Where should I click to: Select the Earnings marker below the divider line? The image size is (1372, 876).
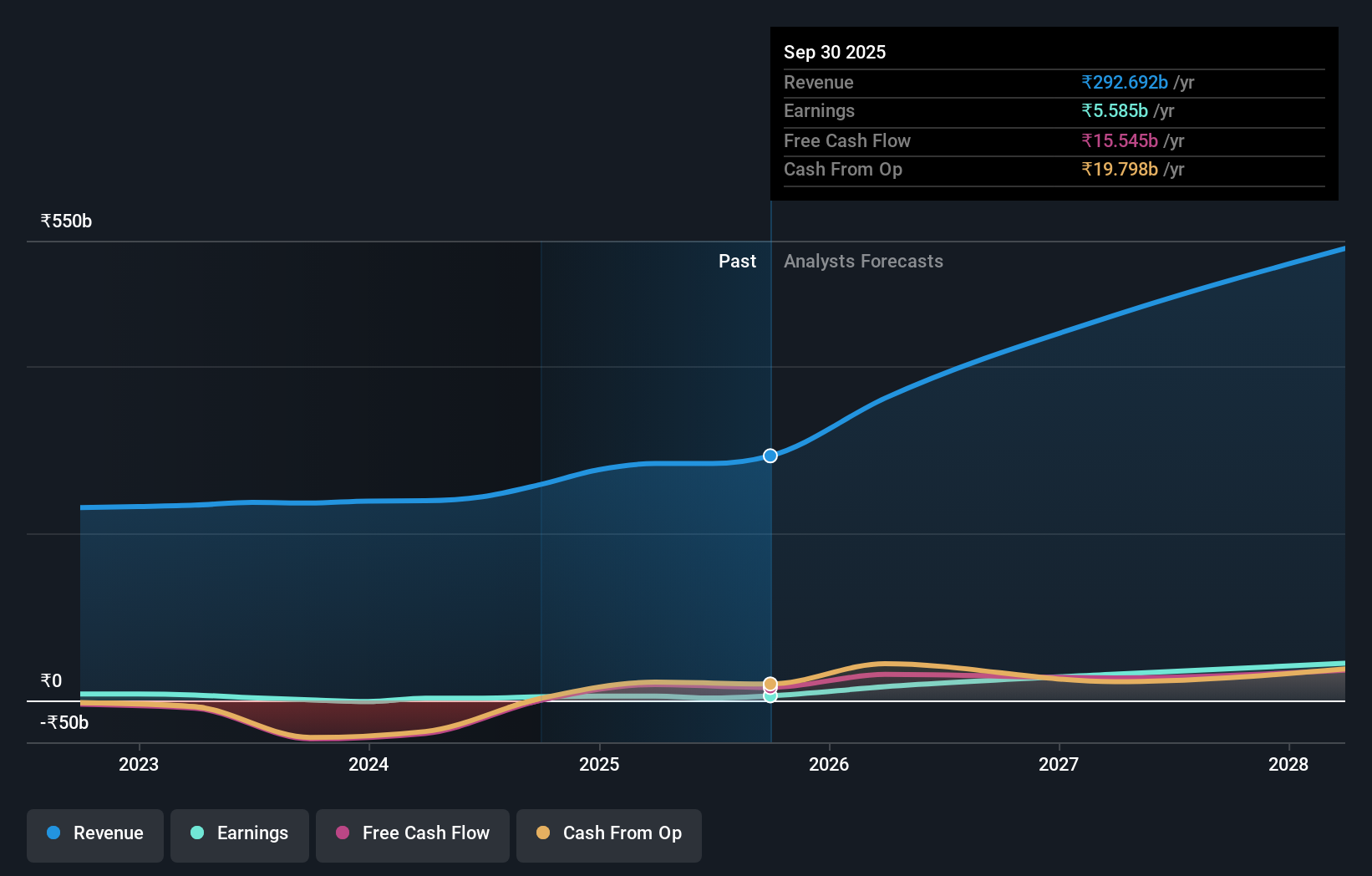click(770, 697)
